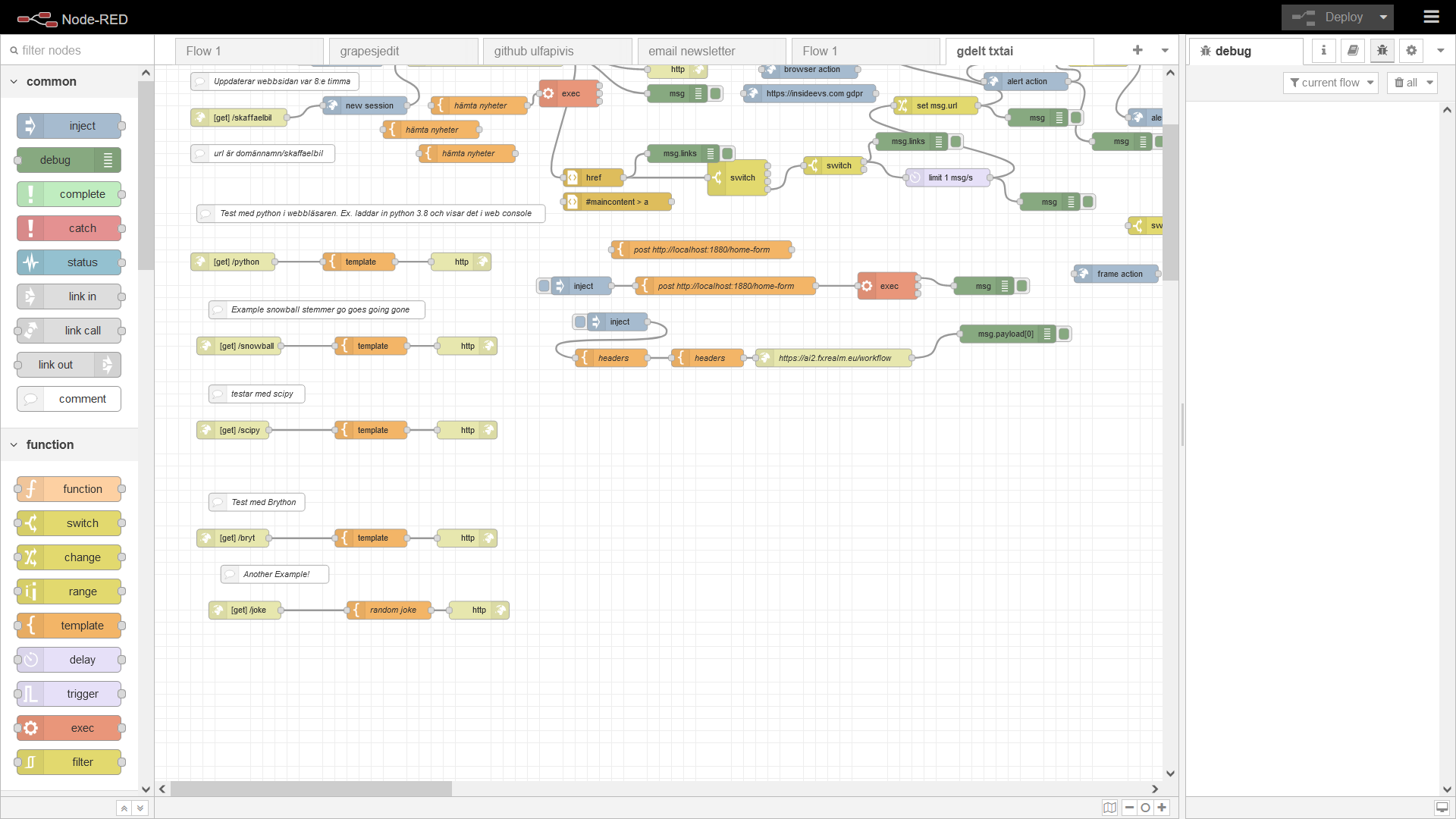1456x819 pixels.
Task: Open the second Flow 1 tab
Action: pos(866,51)
